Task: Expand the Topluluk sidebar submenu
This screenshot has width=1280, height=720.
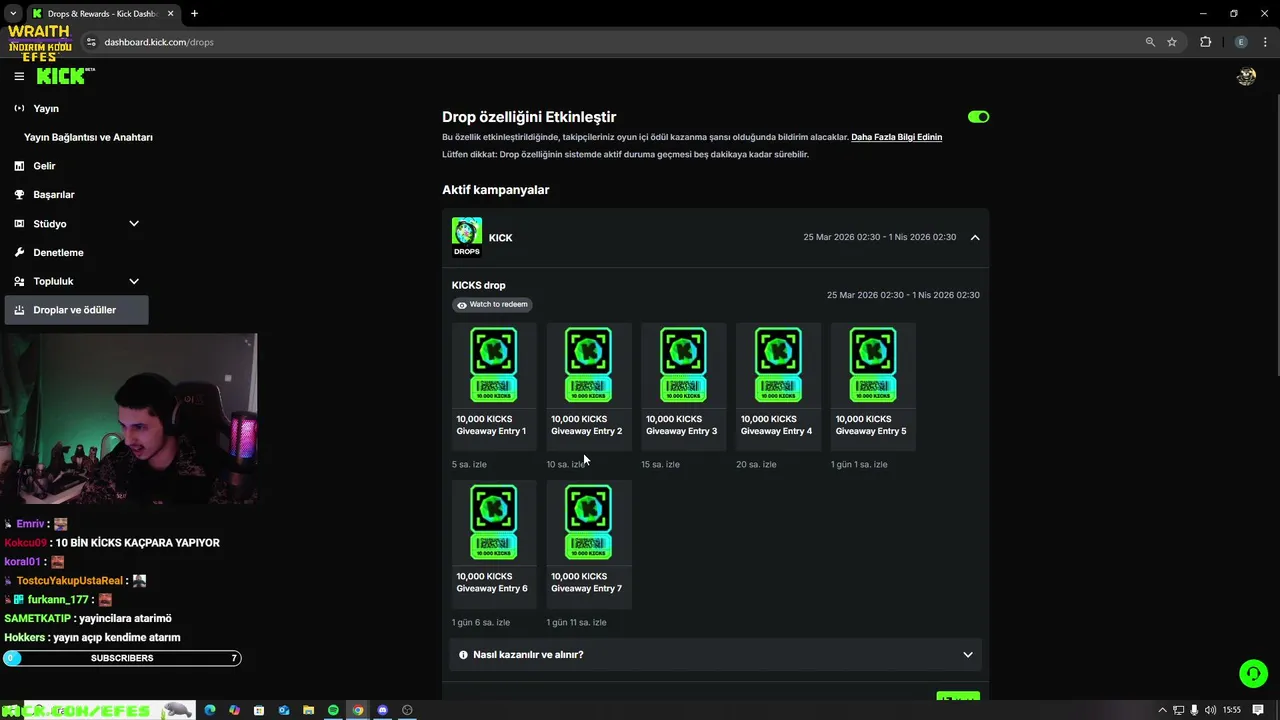Action: click(134, 281)
